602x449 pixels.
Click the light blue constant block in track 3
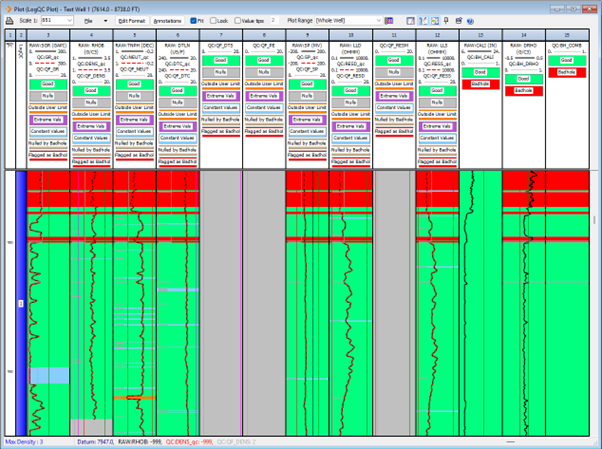(49, 375)
